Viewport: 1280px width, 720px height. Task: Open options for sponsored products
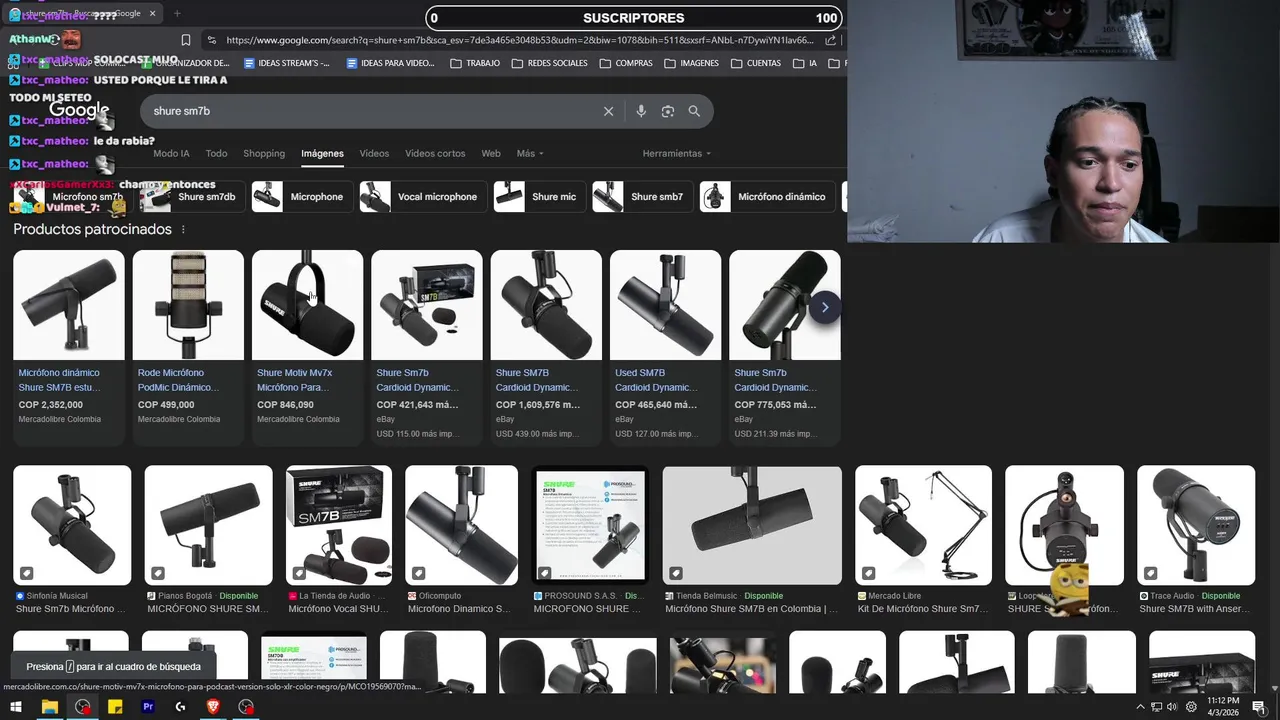[x=183, y=229]
